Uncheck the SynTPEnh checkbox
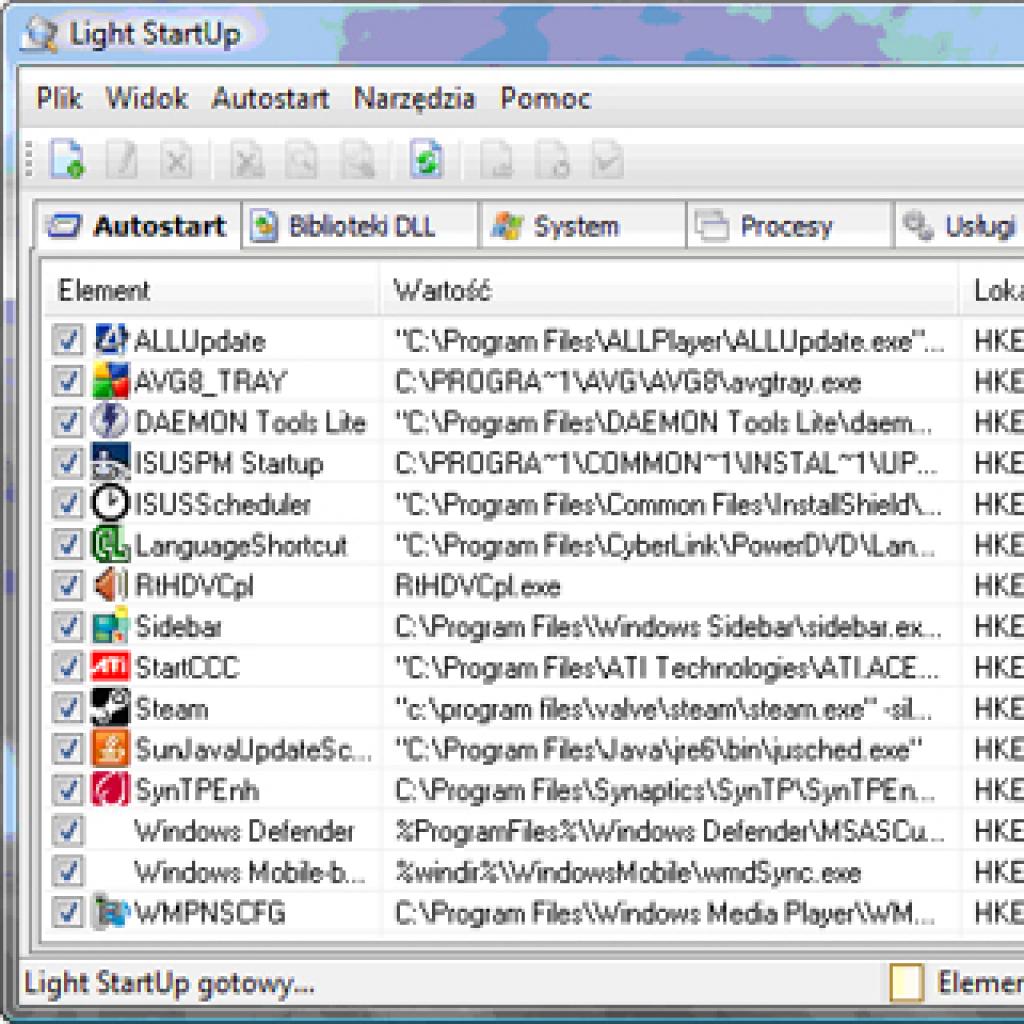This screenshot has width=1024, height=1024. tap(67, 790)
